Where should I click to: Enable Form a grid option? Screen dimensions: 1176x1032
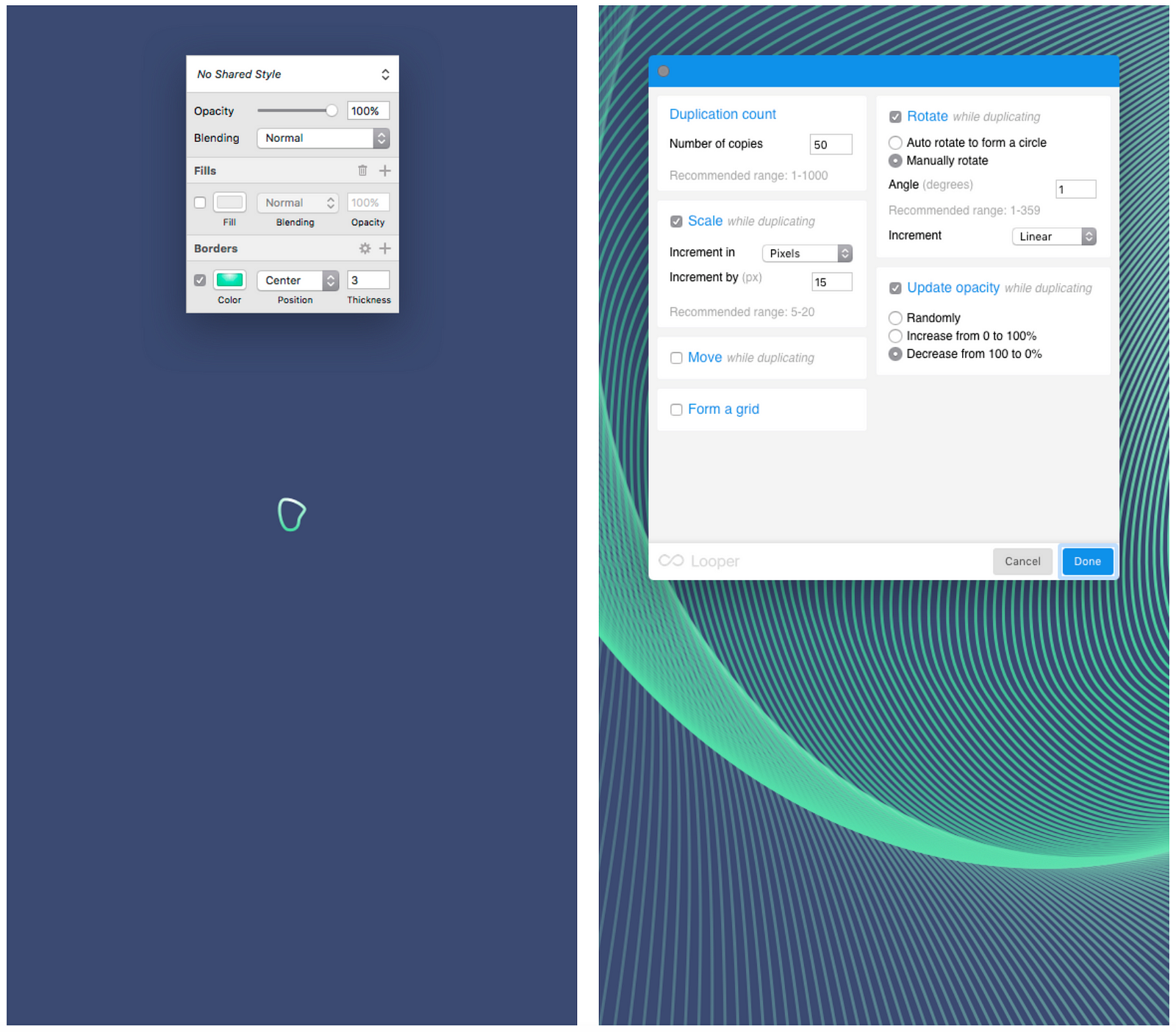coord(676,409)
